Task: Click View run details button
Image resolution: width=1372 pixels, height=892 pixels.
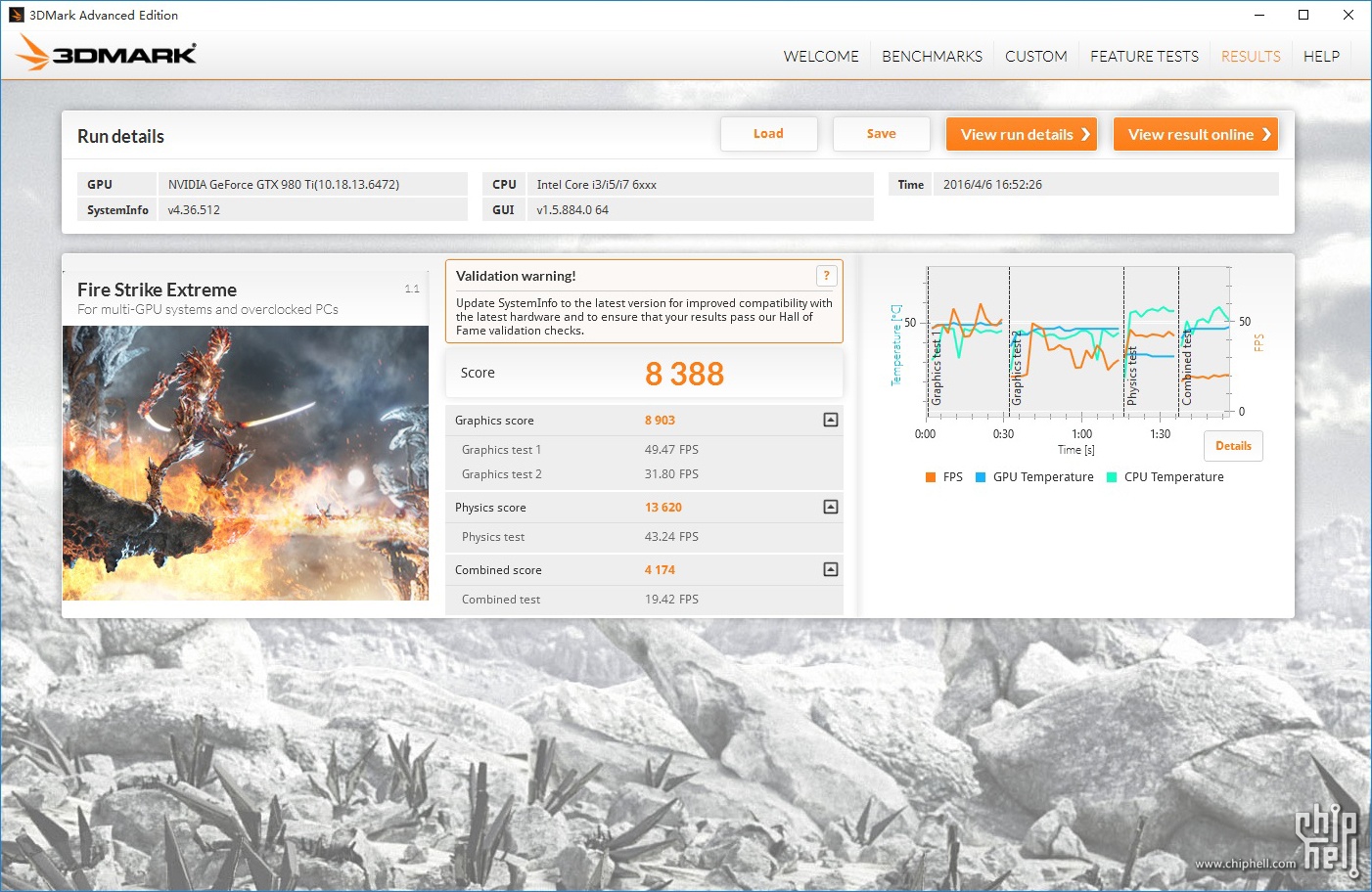Action: [1022, 134]
